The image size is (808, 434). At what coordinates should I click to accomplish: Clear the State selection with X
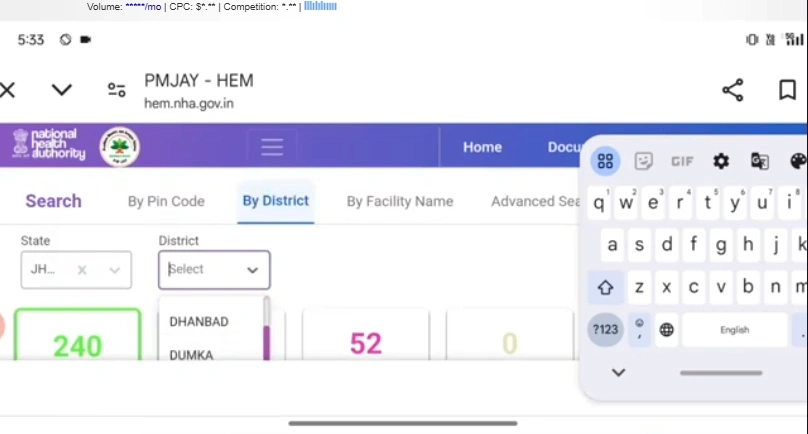click(x=82, y=270)
